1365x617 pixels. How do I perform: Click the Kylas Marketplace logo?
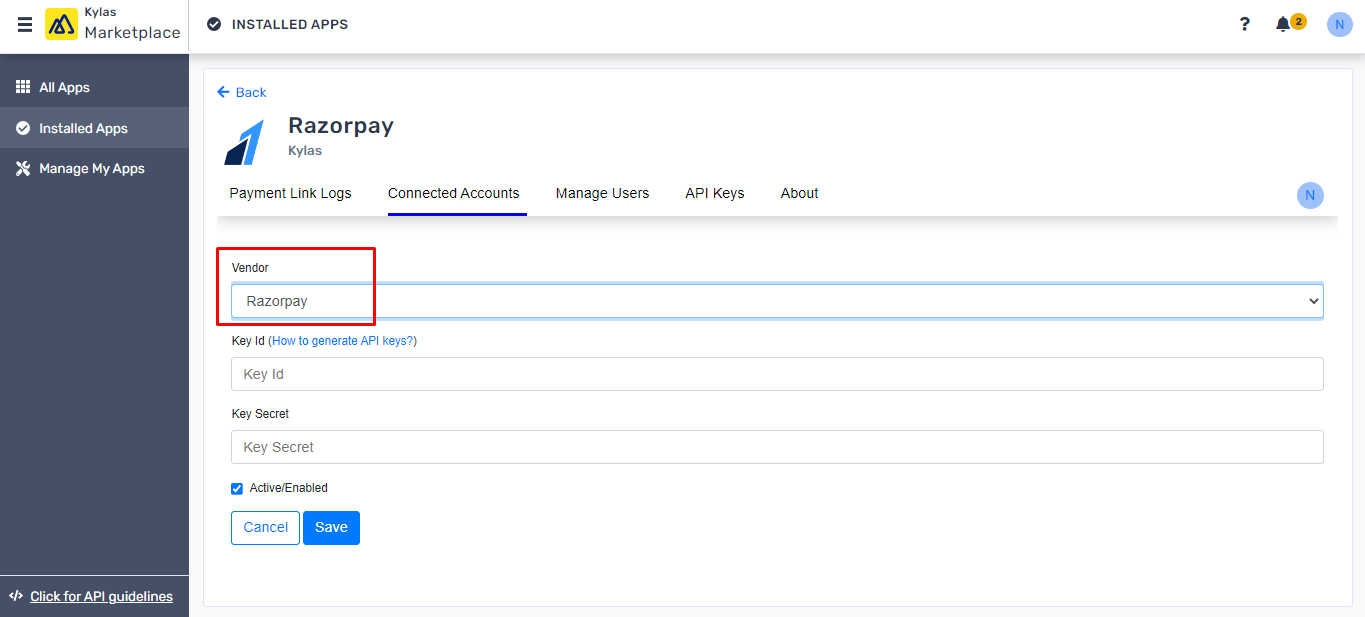(113, 24)
